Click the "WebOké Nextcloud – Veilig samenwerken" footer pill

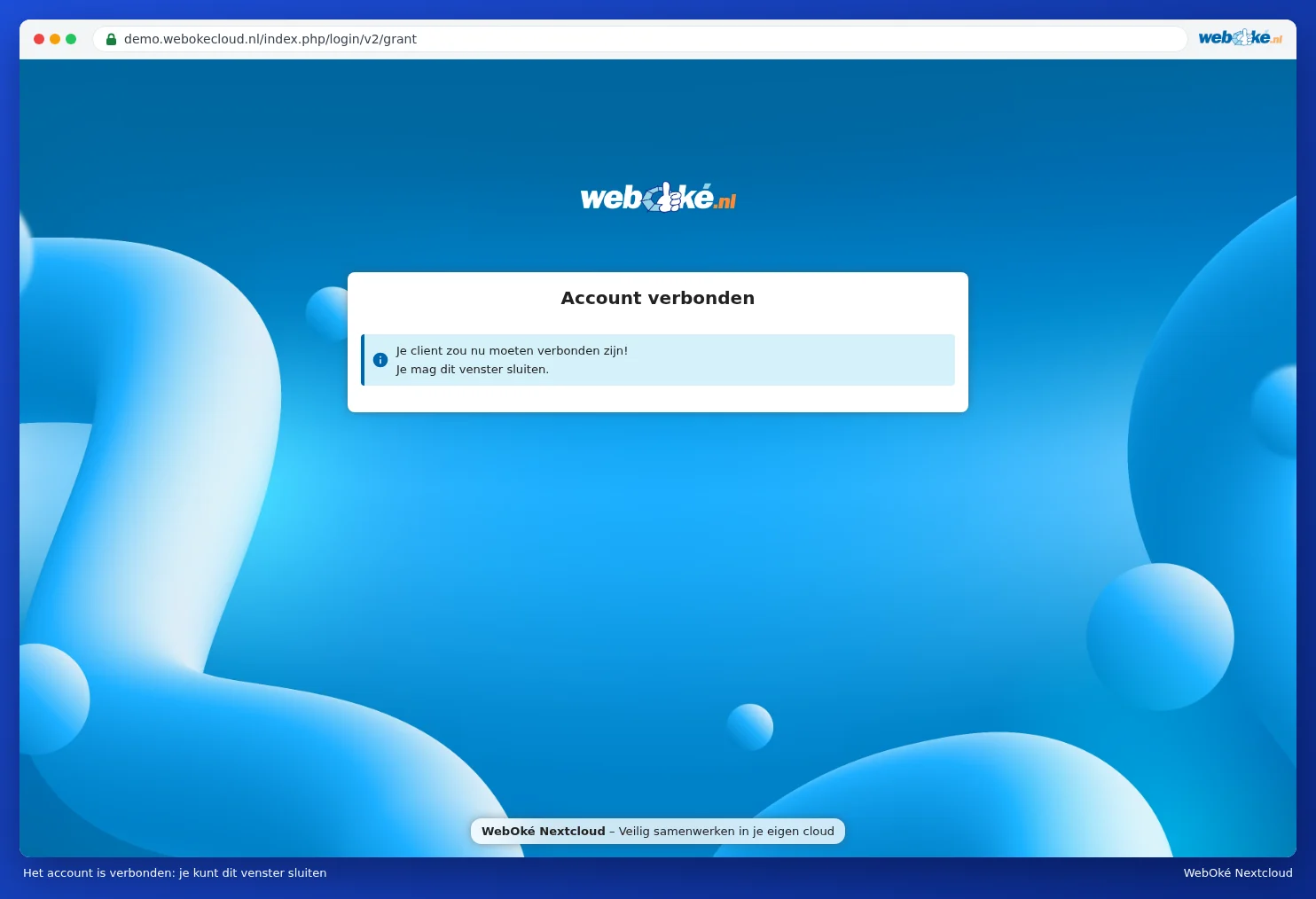(x=658, y=831)
